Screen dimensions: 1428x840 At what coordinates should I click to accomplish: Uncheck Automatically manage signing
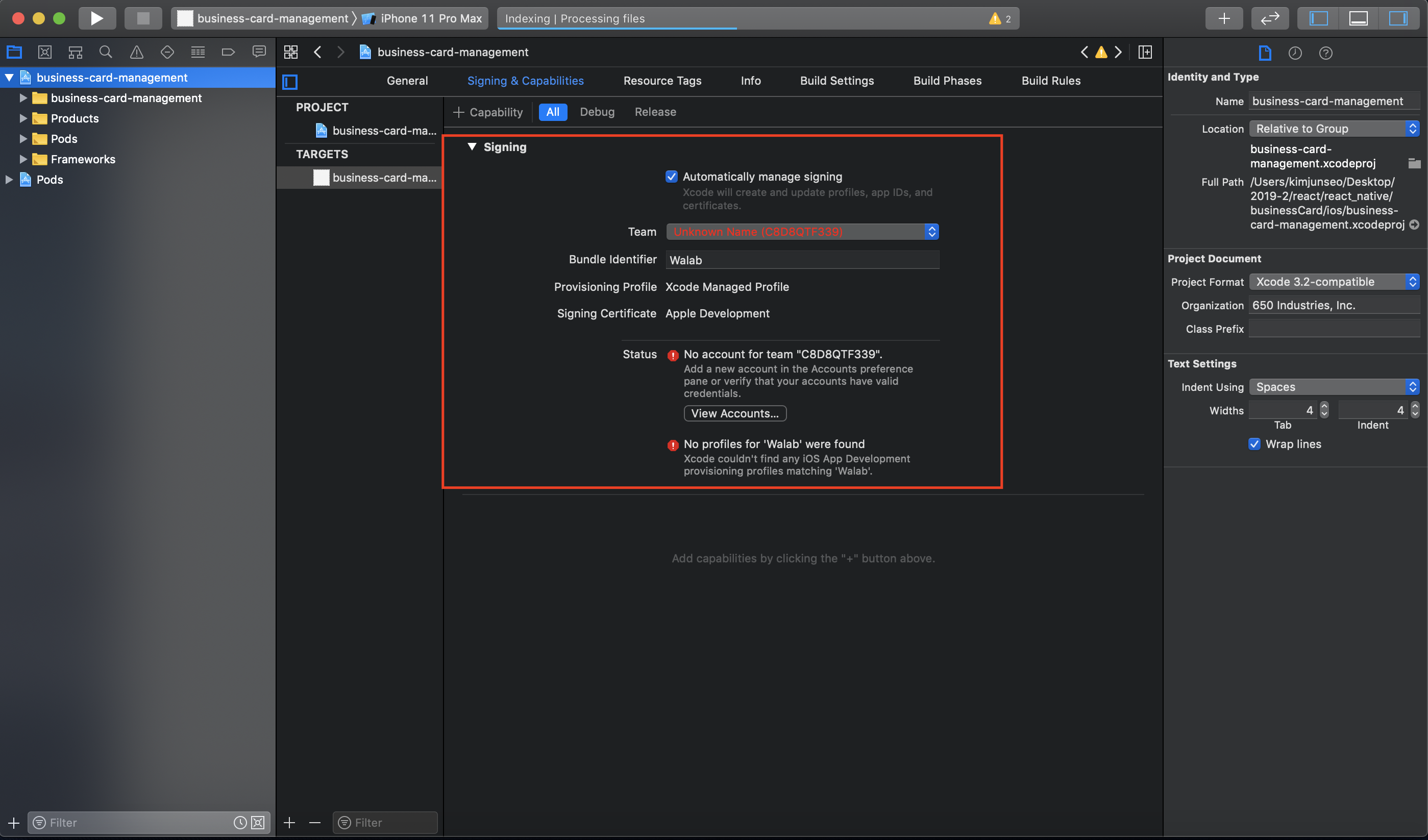(x=672, y=176)
